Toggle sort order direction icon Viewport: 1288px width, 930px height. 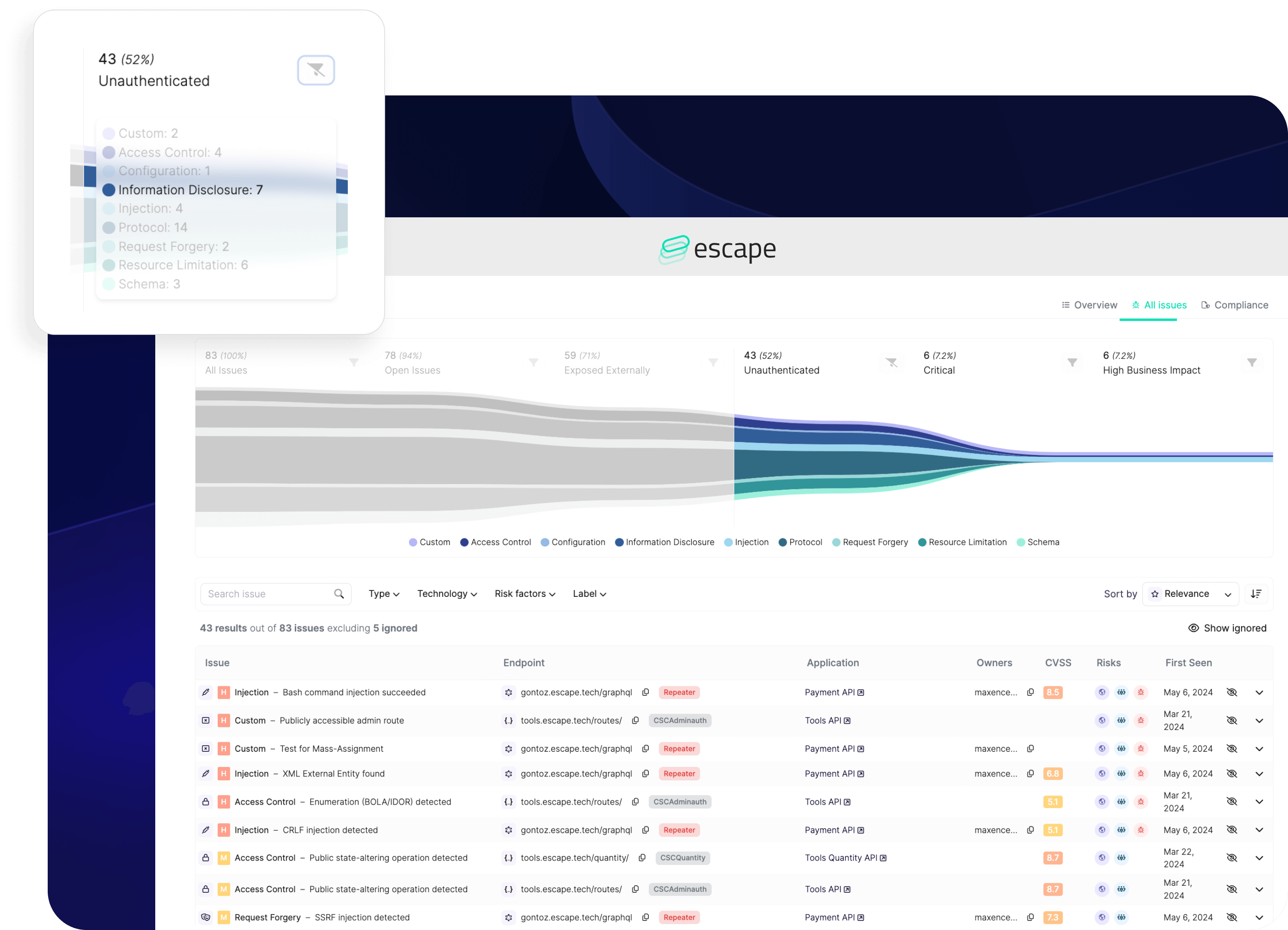point(1256,594)
